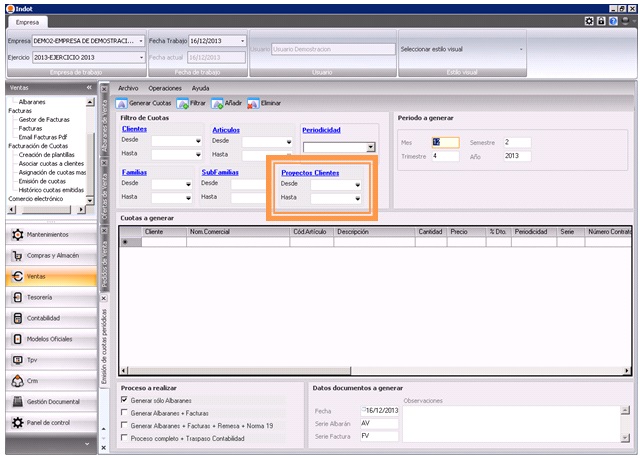Open Proyectos Clientes Desde dropdown

[357, 184]
